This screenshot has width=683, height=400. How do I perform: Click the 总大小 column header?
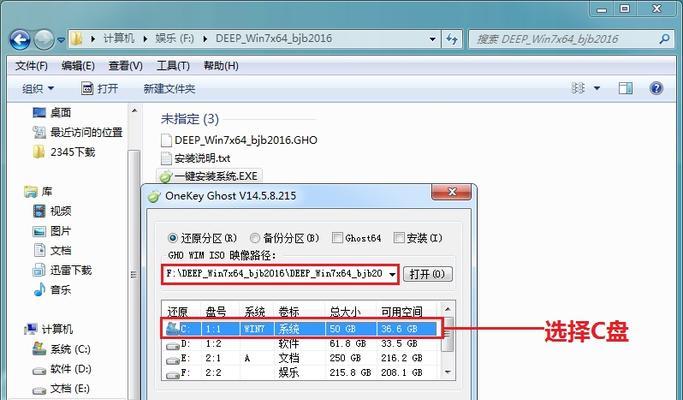point(345,311)
